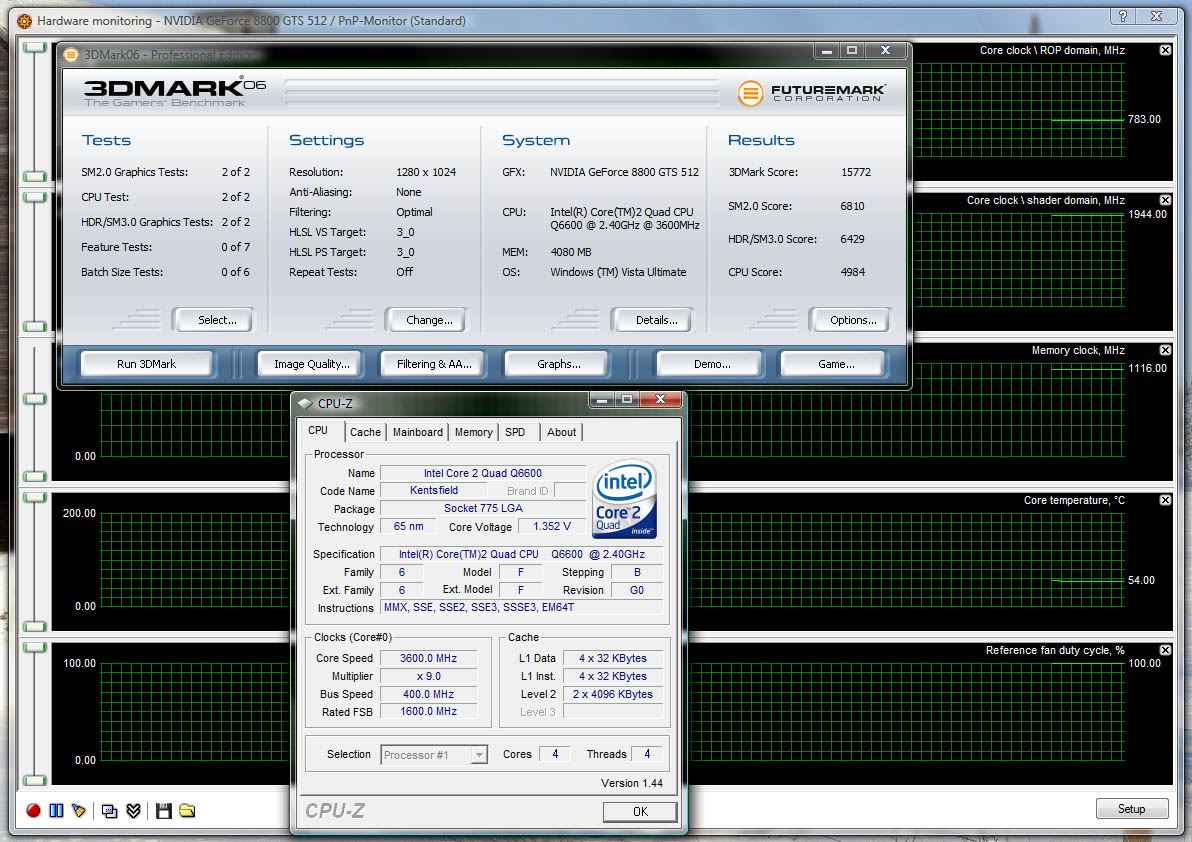Open Filtering & AA... settings
1192x842 pixels.
434,364
